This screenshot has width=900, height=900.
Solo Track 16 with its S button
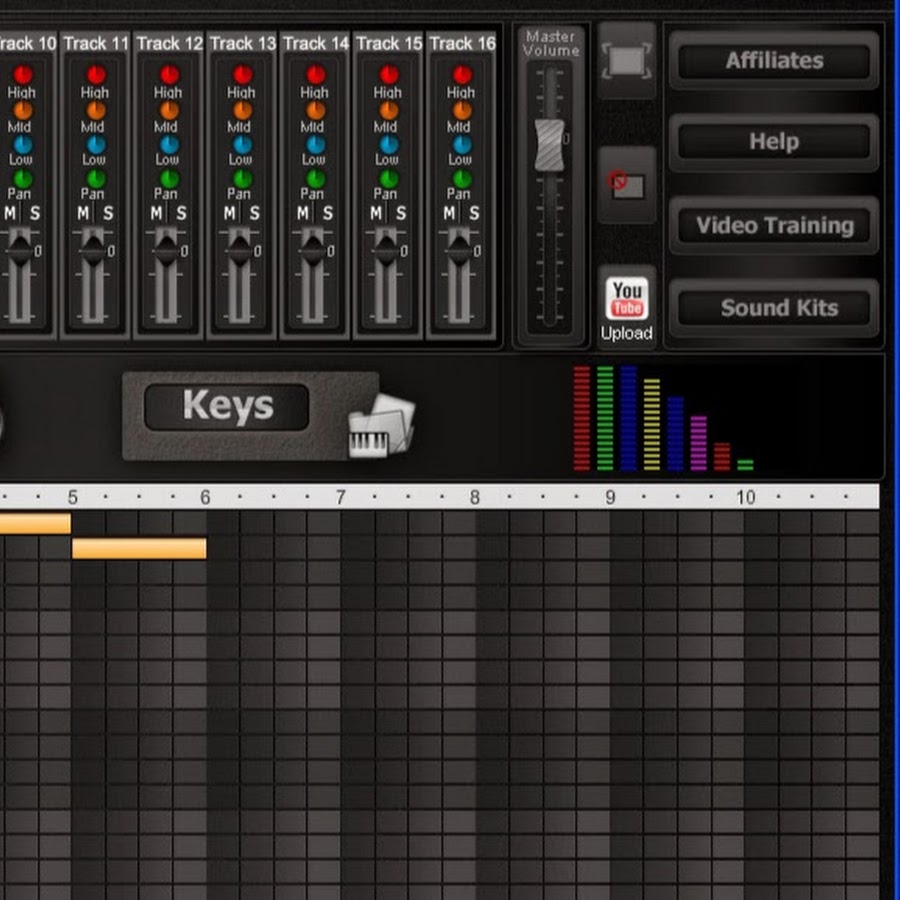(x=473, y=214)
